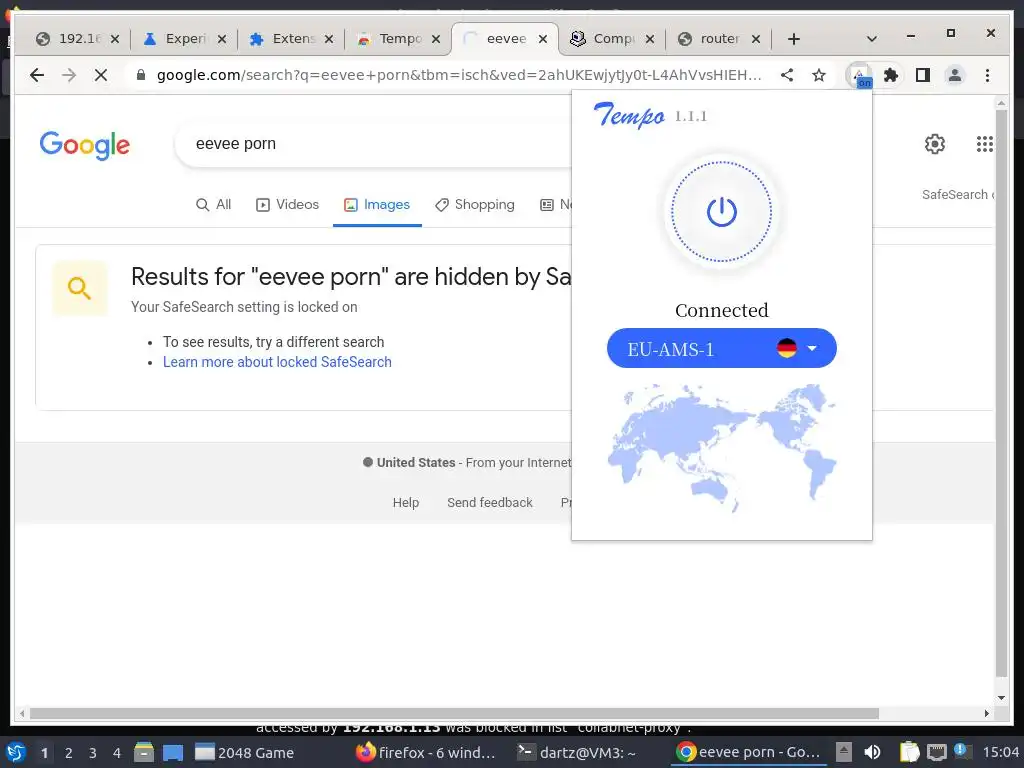Stop loading the page
1024x768 pixels.
101,75
